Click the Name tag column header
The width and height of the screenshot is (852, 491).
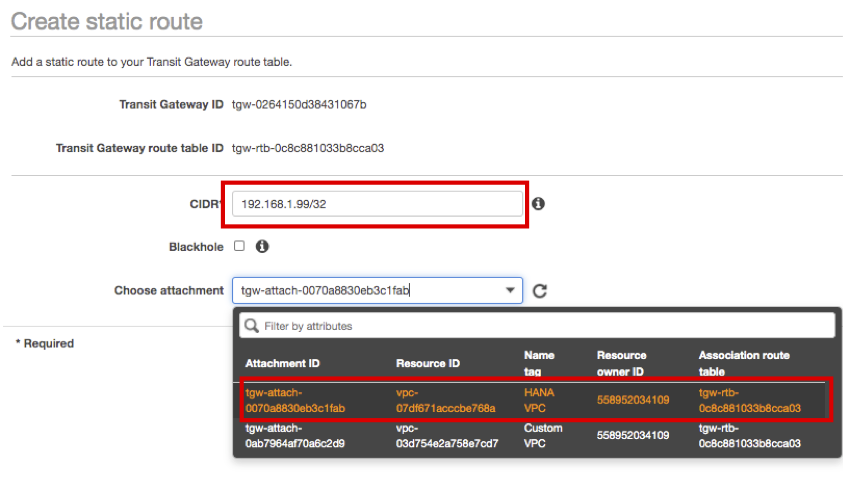point(539,362)
